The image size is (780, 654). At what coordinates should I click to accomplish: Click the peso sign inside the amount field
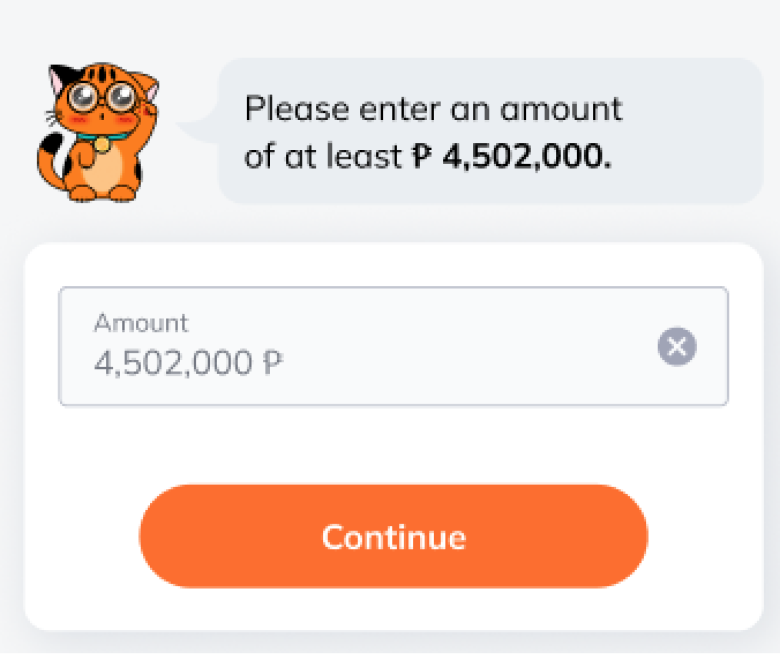click(x=273, y=363)
